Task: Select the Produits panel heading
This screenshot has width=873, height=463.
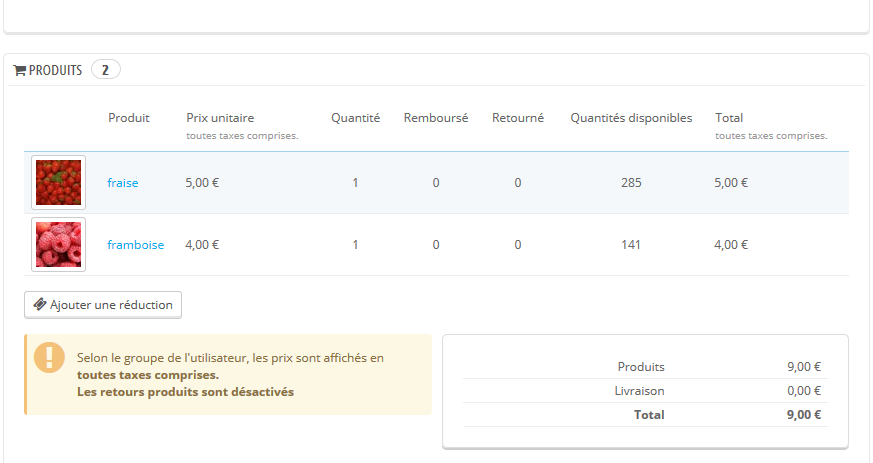Action: (55, 70)
